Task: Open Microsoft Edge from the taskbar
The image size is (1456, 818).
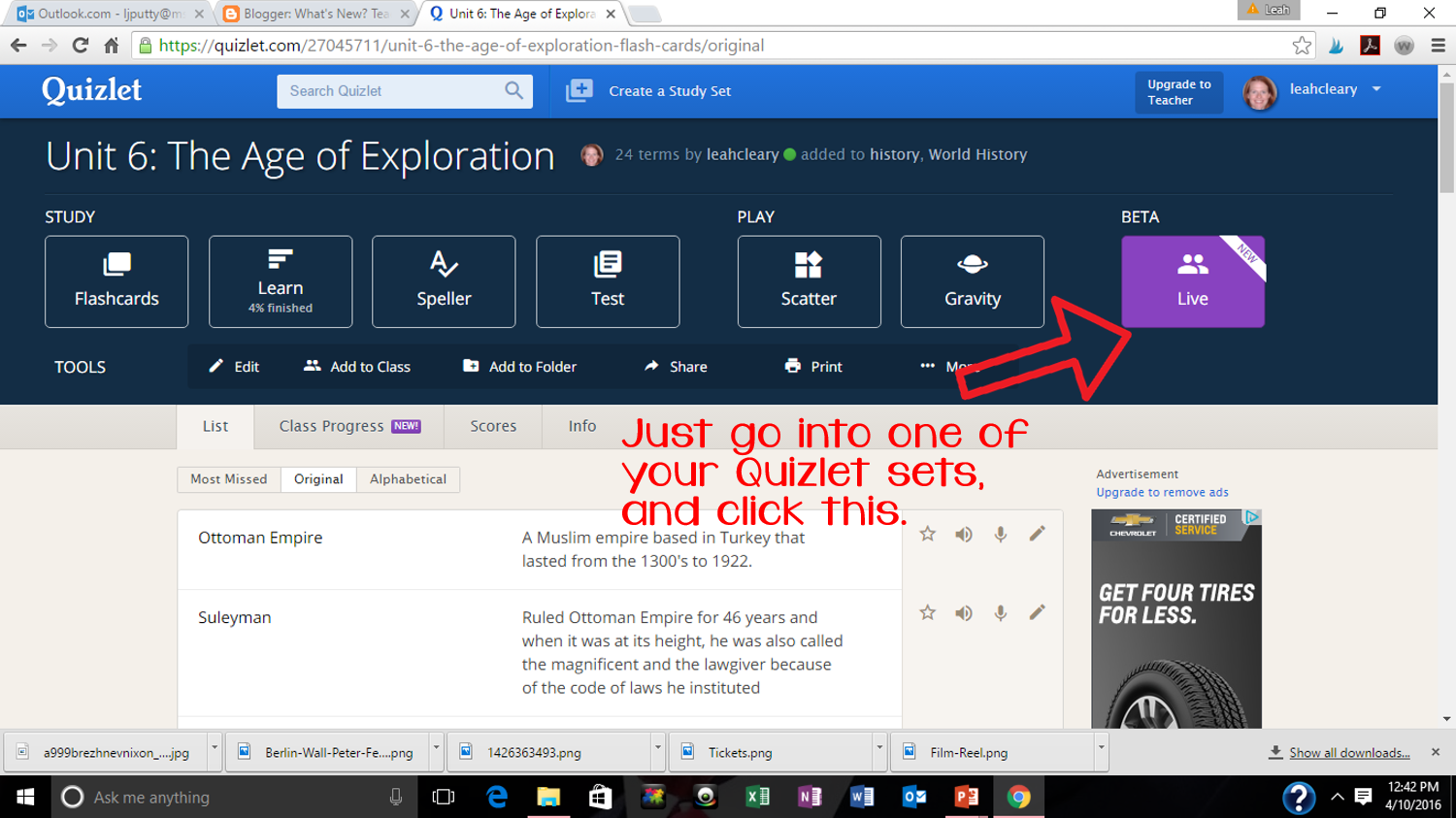Action: point(497,797)
